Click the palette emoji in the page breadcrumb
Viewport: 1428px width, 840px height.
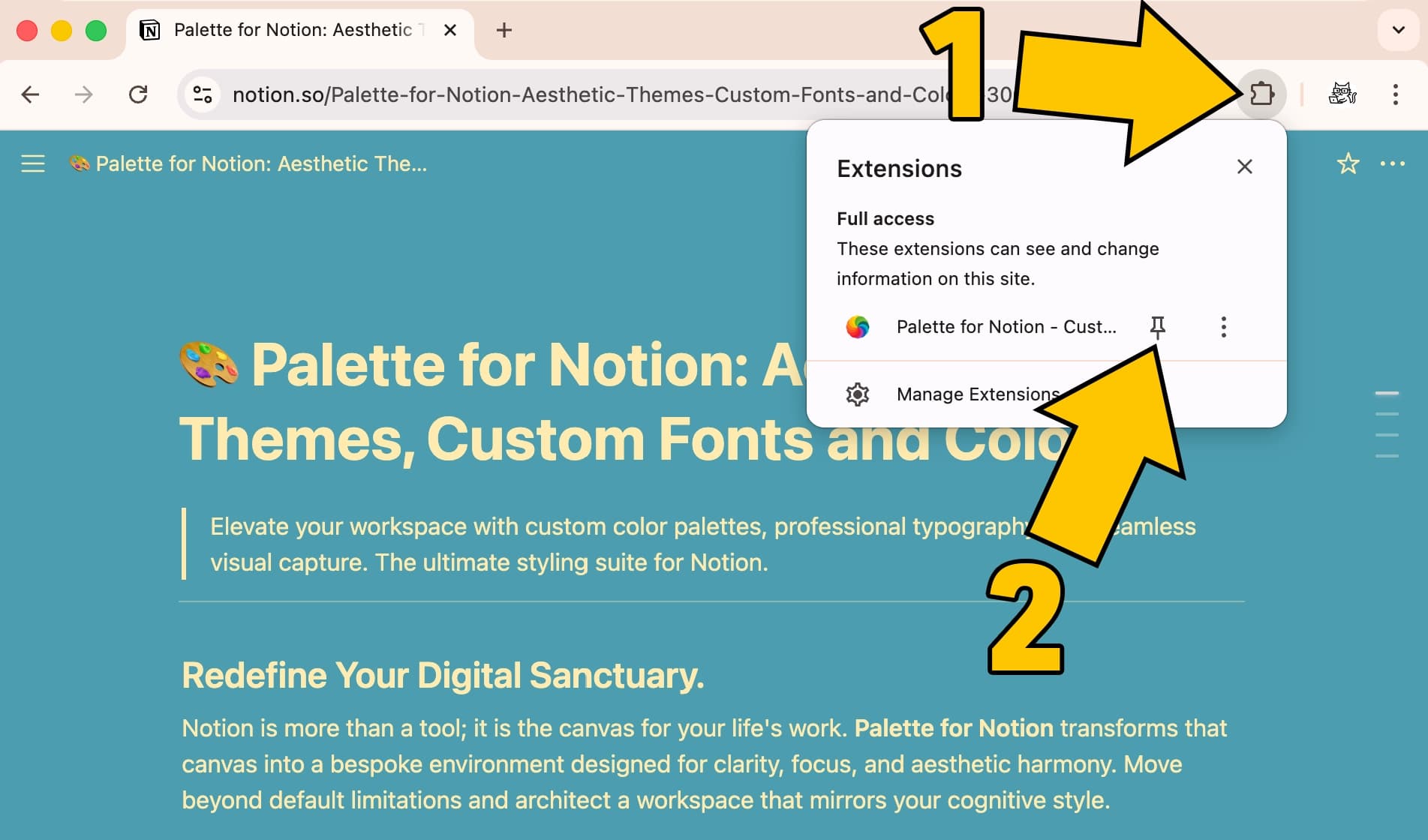(x=79, y=163)
